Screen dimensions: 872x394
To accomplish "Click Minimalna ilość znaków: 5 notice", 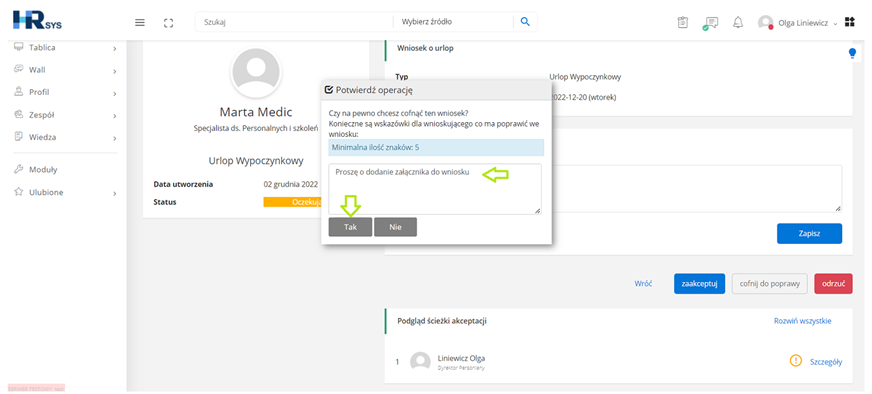I will [x=436, y=147].
